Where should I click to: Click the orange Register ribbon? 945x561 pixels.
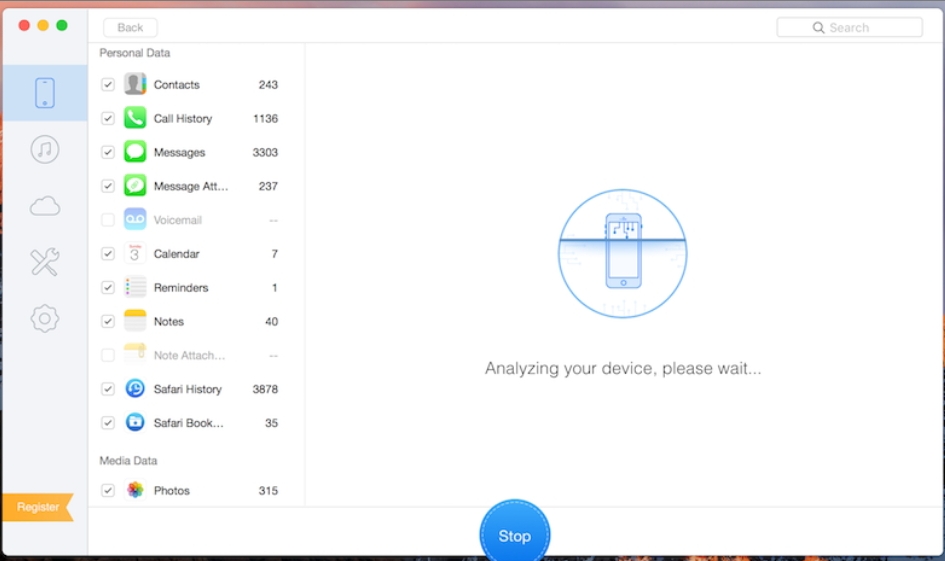pyautogui.click(x=37, y=507)
